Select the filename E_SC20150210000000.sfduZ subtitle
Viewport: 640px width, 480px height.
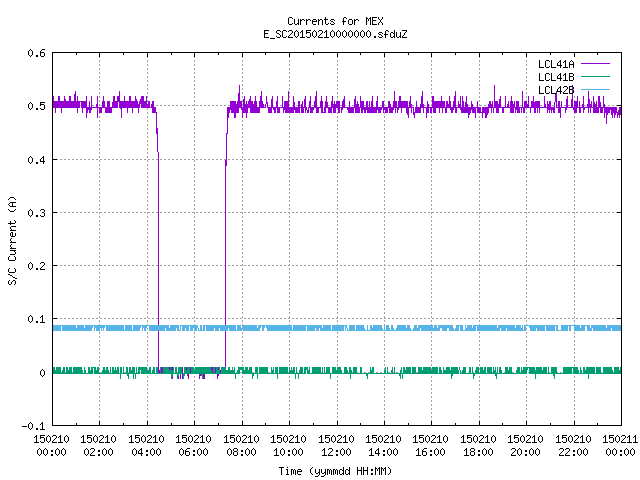335,34
